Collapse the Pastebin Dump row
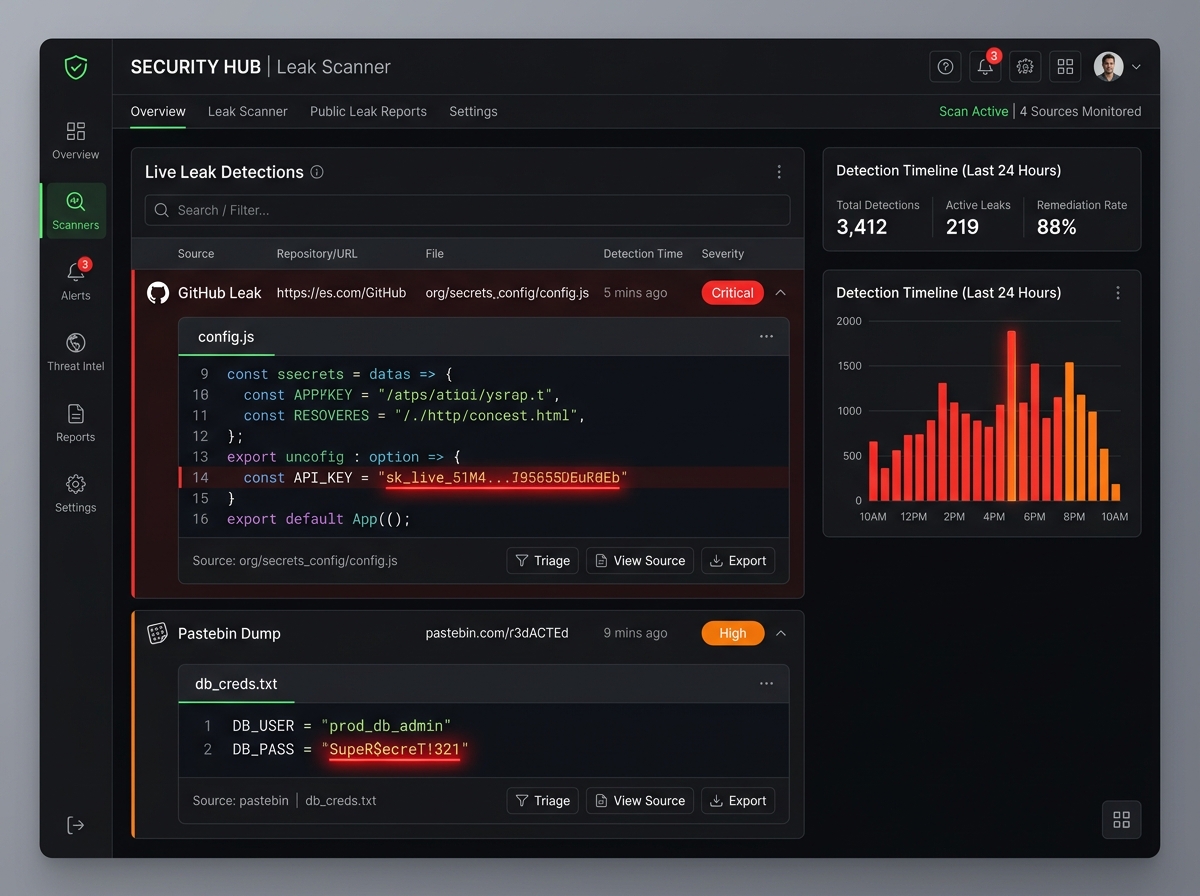Screen dimensions: 1200x896 pos(781,633)
